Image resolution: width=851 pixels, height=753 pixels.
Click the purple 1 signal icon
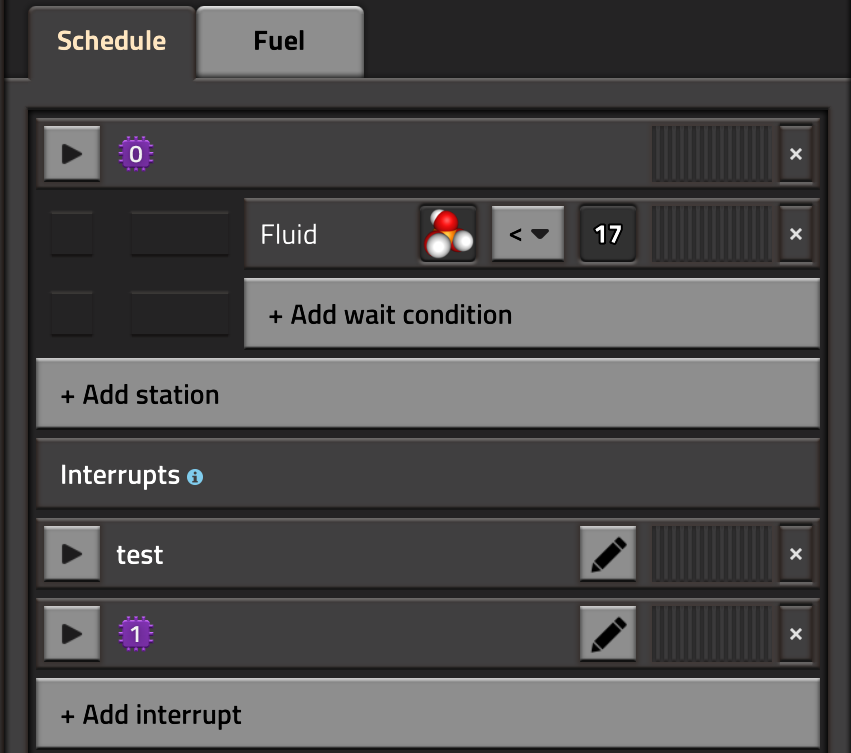tap(136, 633)
